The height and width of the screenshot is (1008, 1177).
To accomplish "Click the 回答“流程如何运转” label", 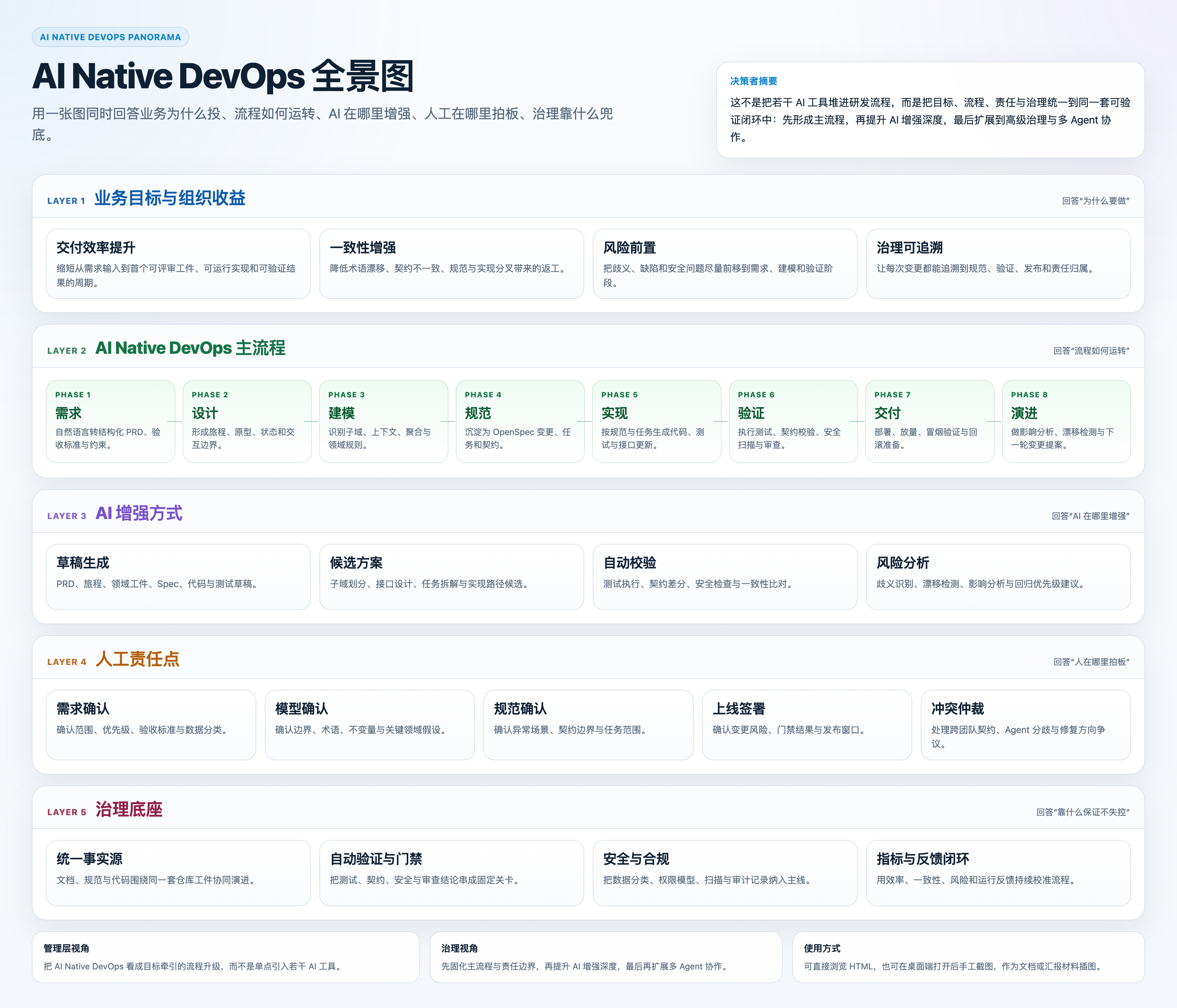I will click(x=1091, y=351).
